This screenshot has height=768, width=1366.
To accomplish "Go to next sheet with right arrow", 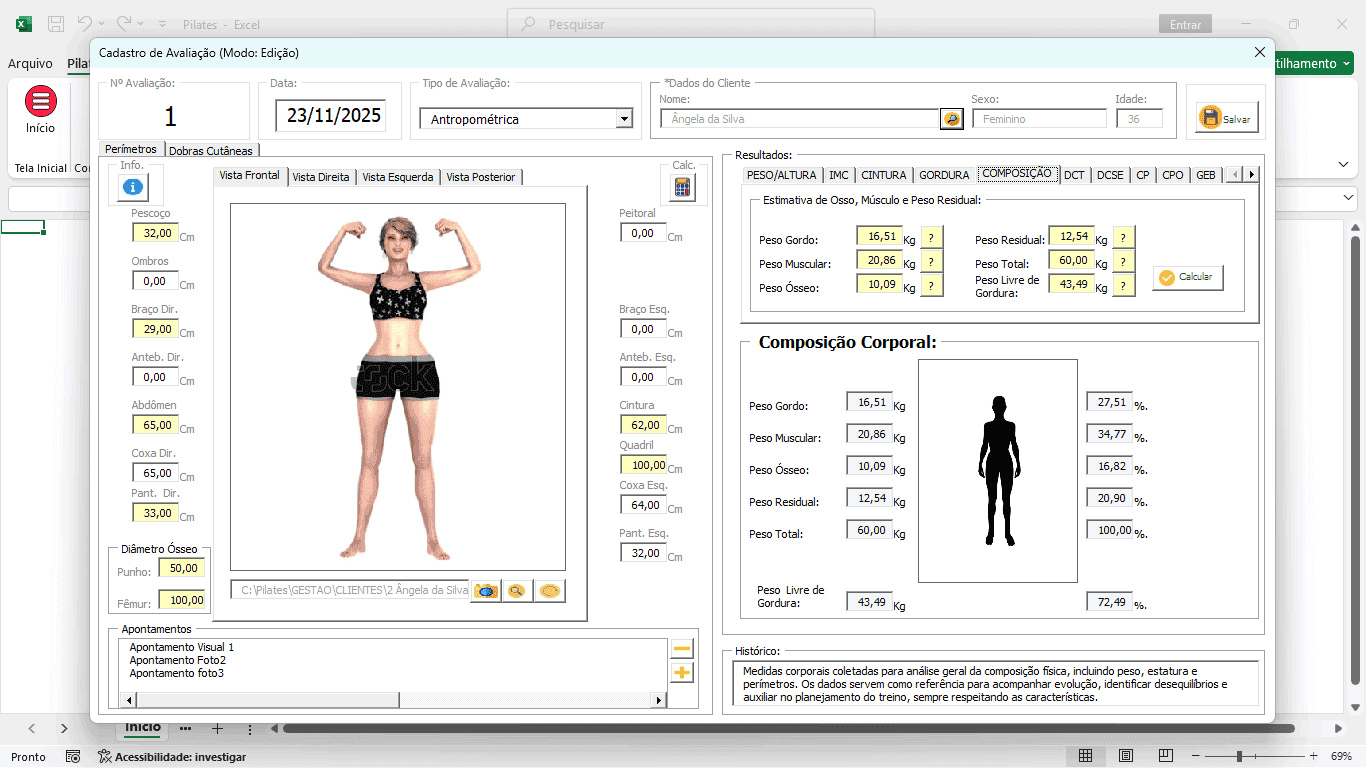I will click(x=64, y=729).
